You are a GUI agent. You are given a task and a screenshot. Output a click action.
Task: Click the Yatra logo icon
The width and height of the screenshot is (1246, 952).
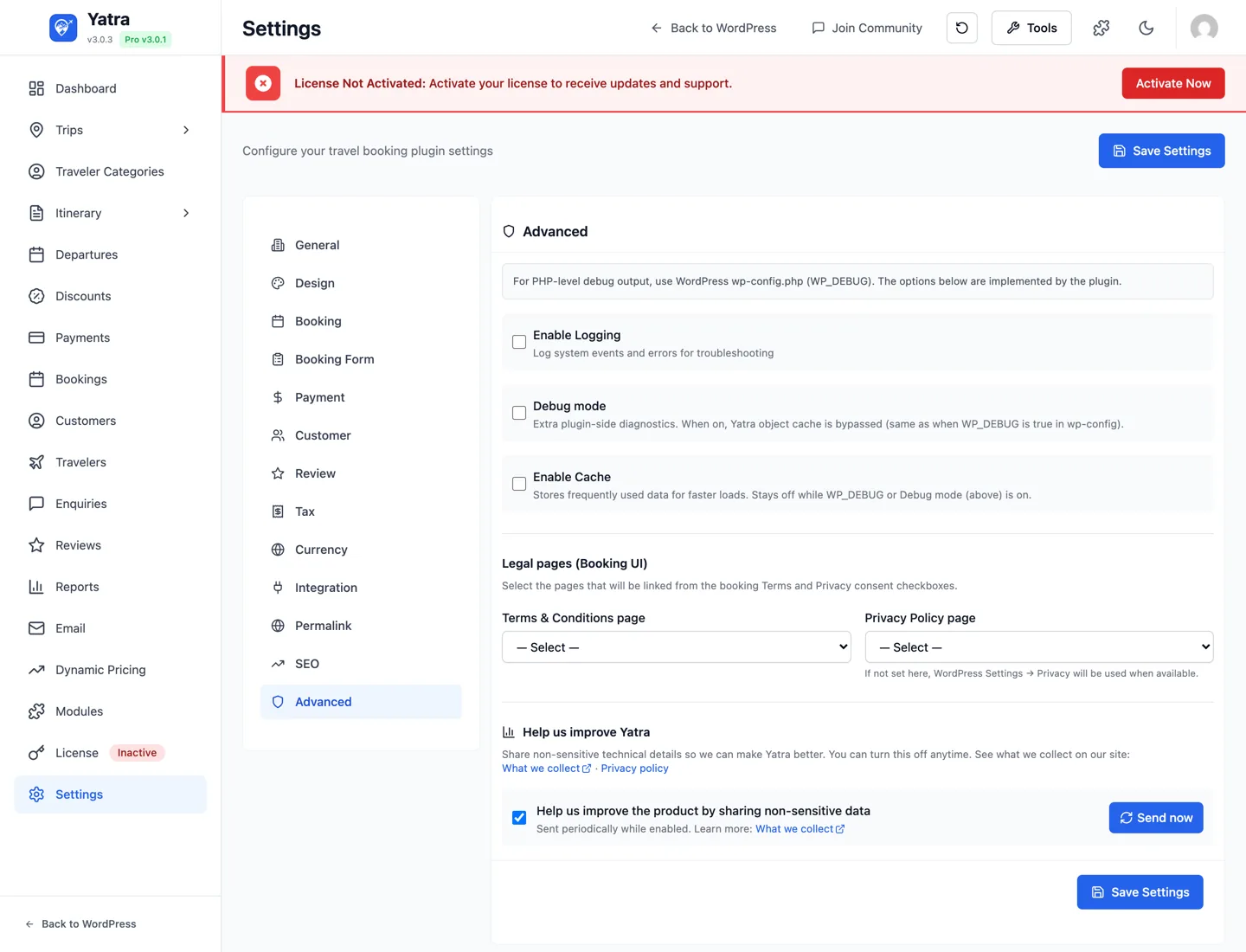(63, 28)
